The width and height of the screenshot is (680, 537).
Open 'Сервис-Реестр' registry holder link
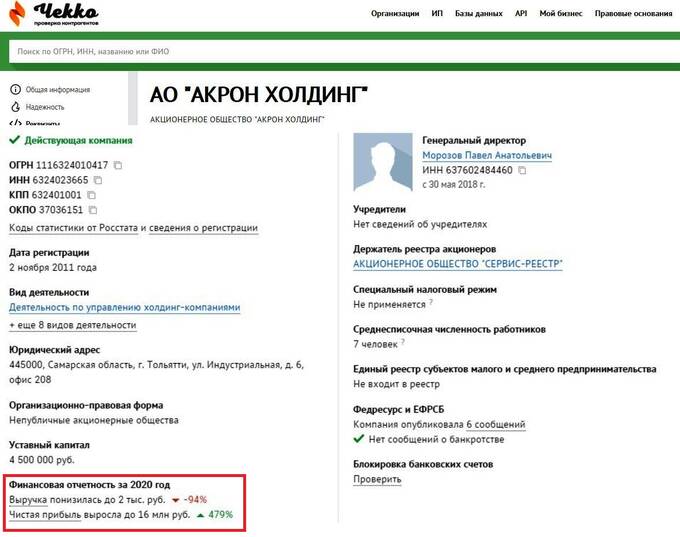457,264
